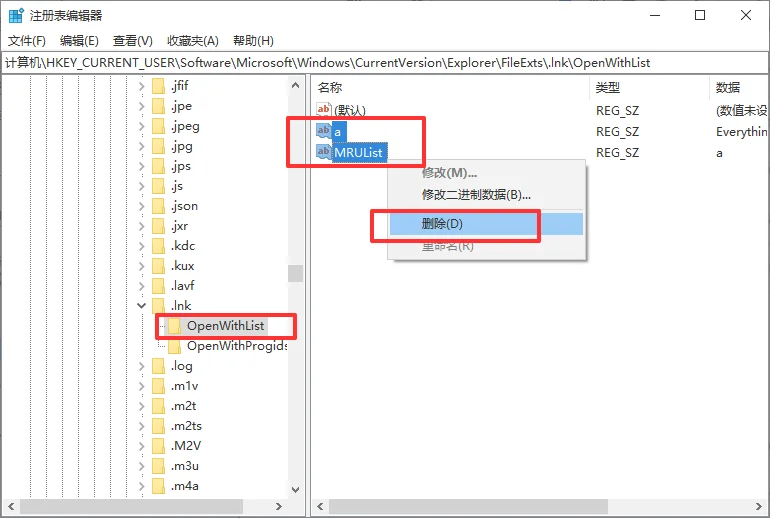
Task: Click the string value icon of MRUList
Action: 324,152
